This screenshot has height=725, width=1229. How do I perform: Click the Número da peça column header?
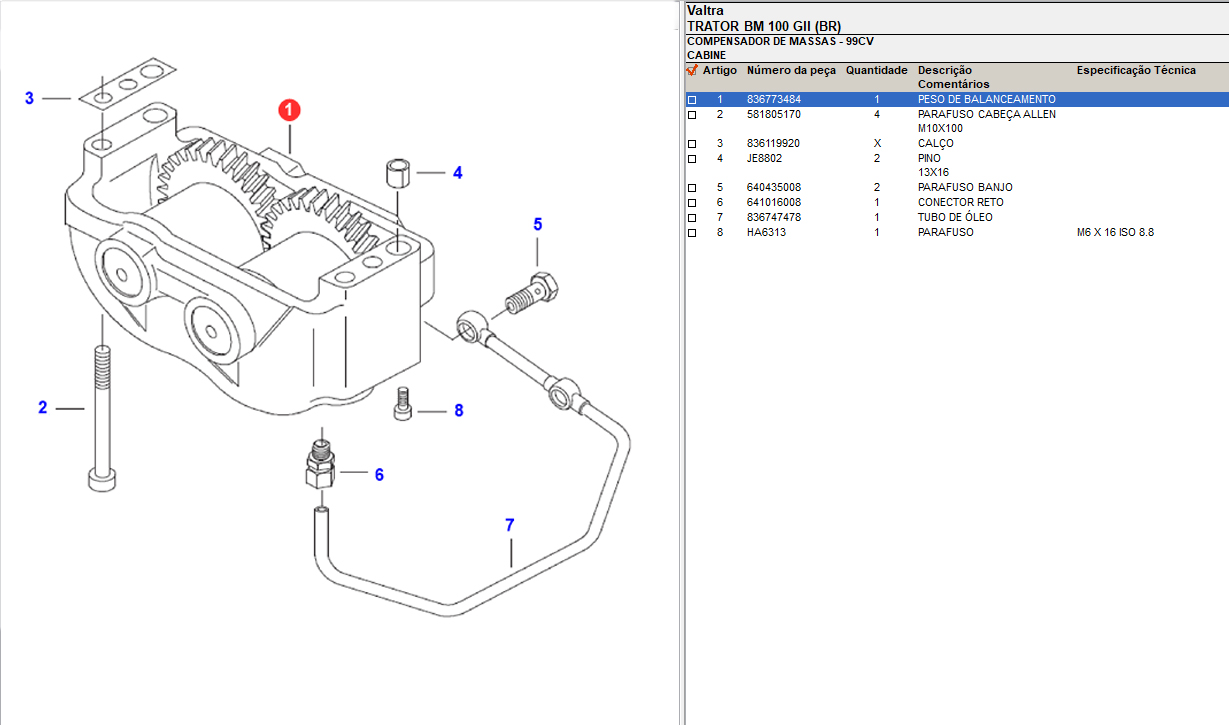pyautogui.click(x=791, y=71)
